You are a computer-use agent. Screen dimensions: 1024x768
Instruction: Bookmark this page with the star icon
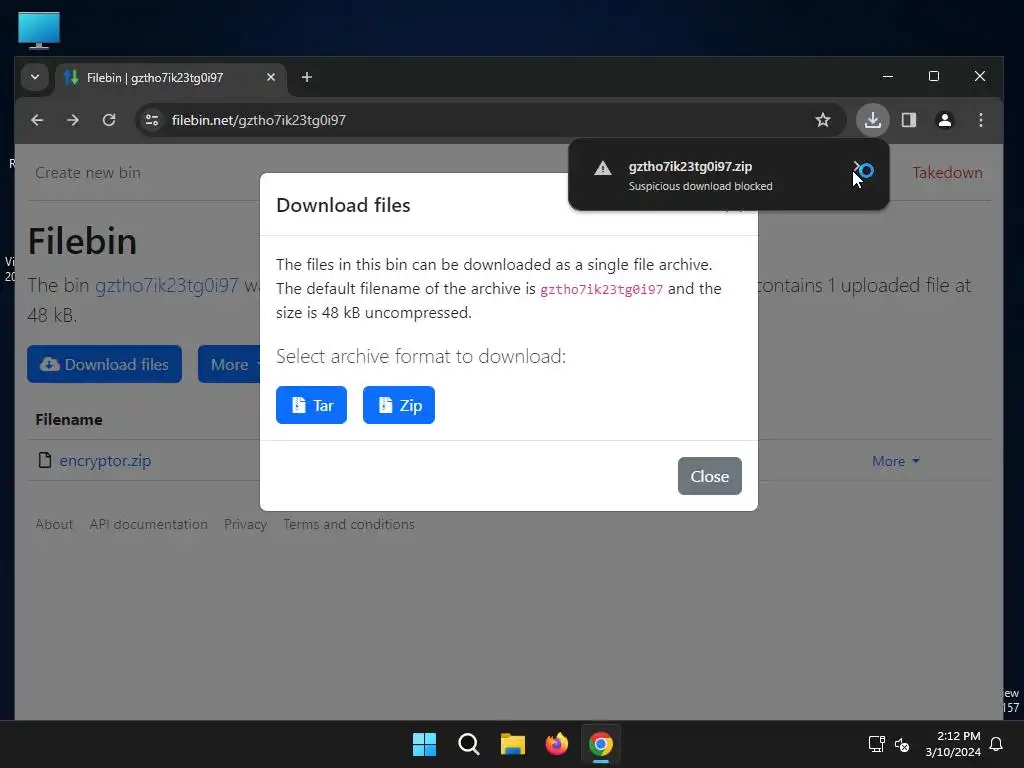[x=823, y=120]
